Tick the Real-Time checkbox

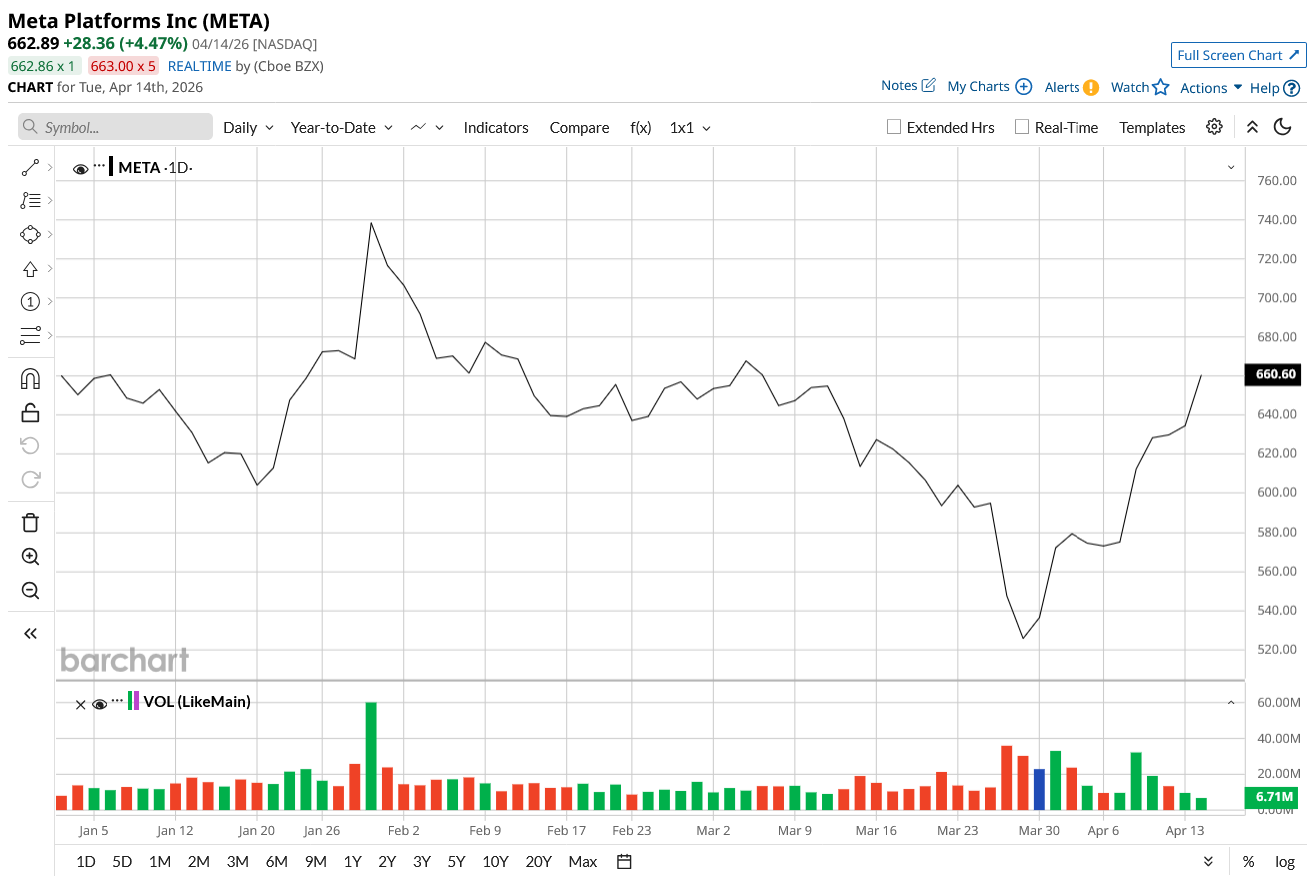coord(1022,127)
